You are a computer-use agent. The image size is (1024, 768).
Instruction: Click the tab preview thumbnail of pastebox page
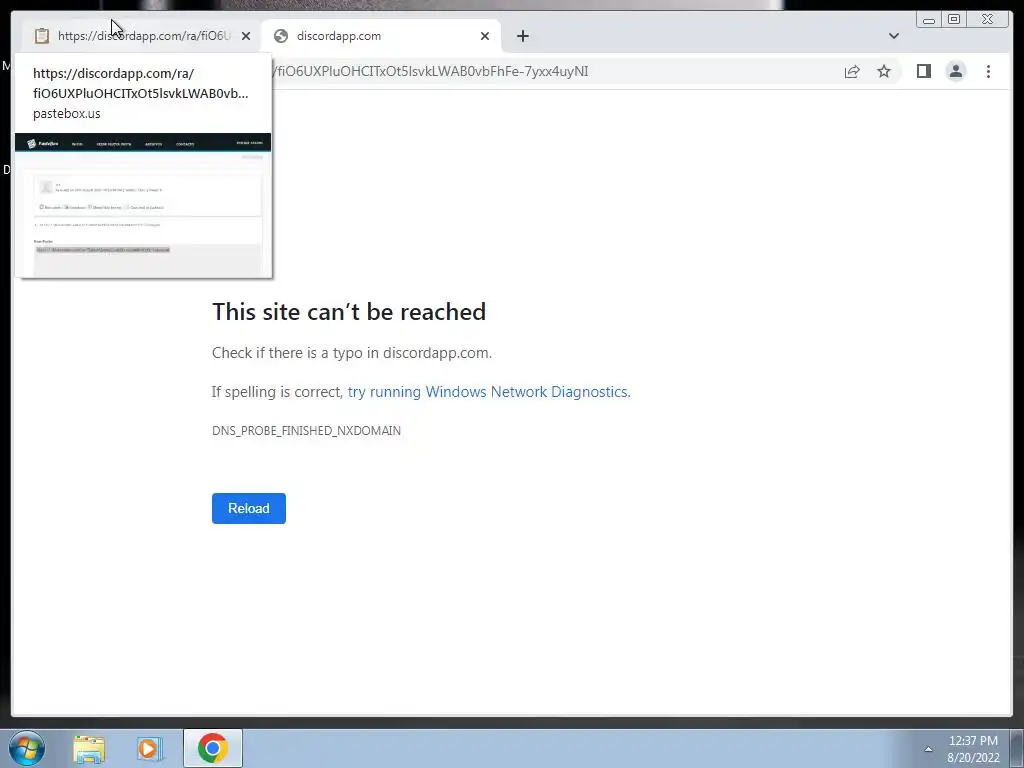point(143,204)
